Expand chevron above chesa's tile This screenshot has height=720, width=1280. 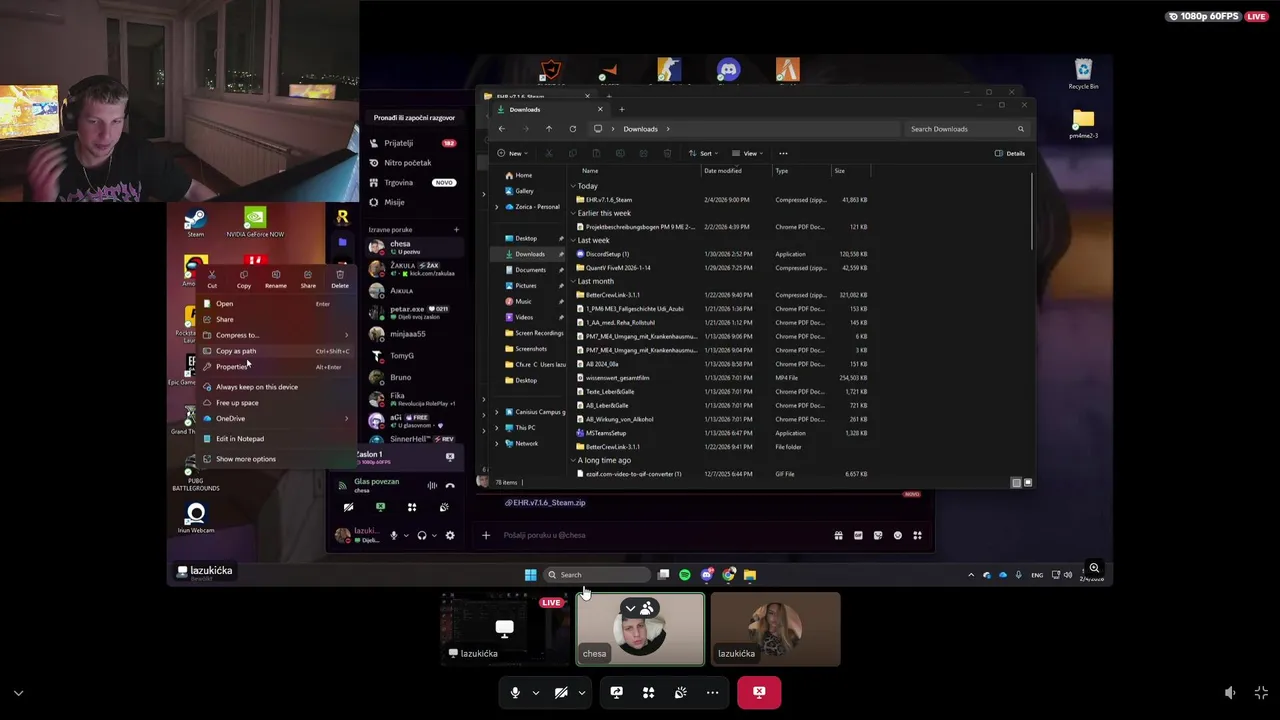(630, 608)
